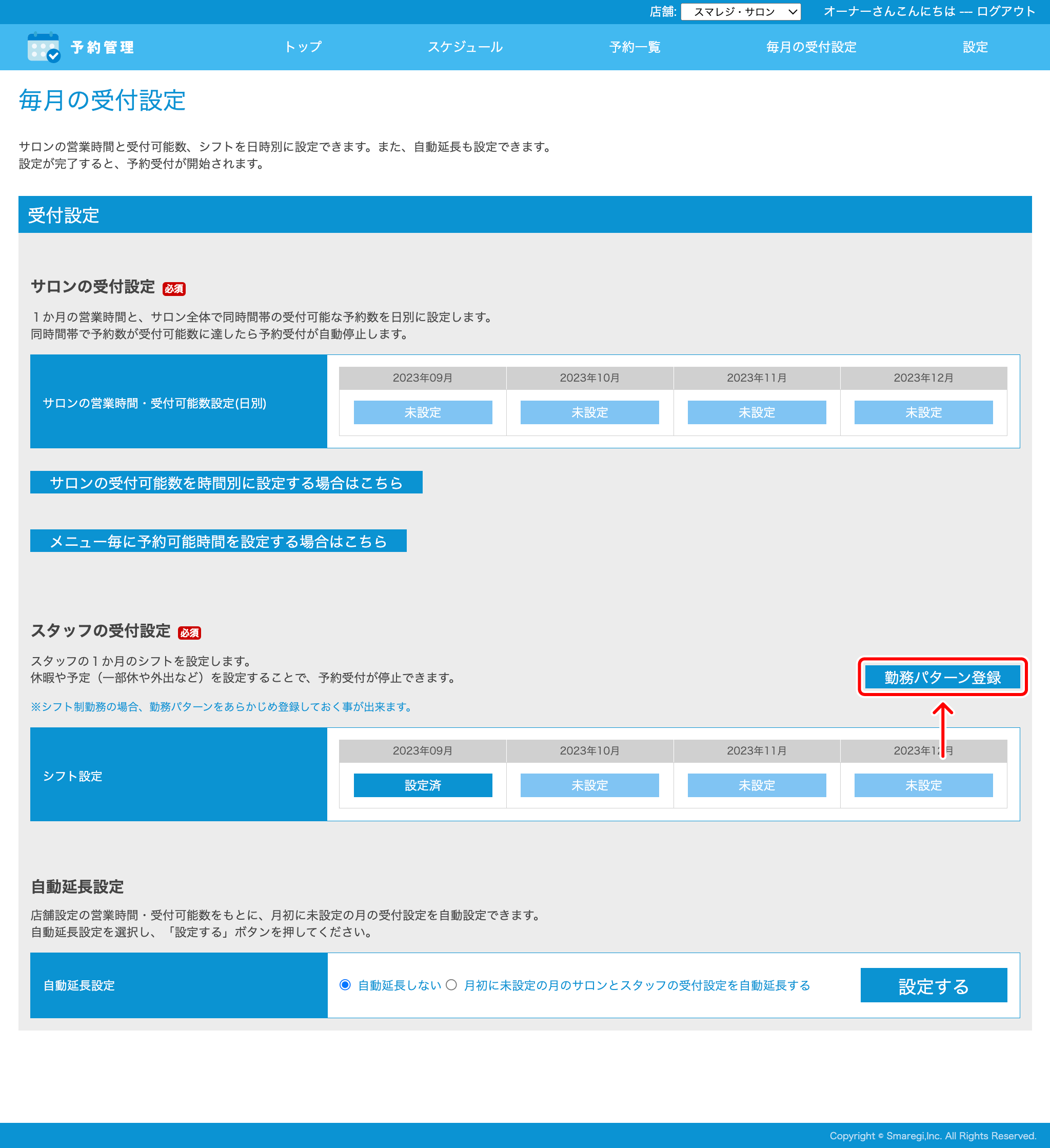Open the トップ menu item
1050x1148 pixels.
tap(303, 47)
